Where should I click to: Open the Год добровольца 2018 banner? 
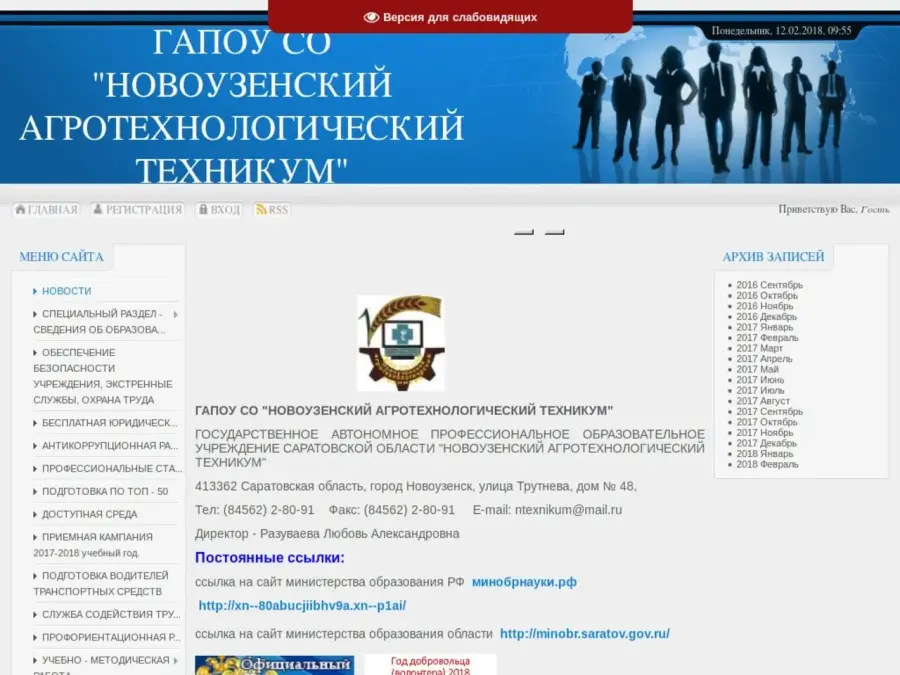click(x=430, y=665)
